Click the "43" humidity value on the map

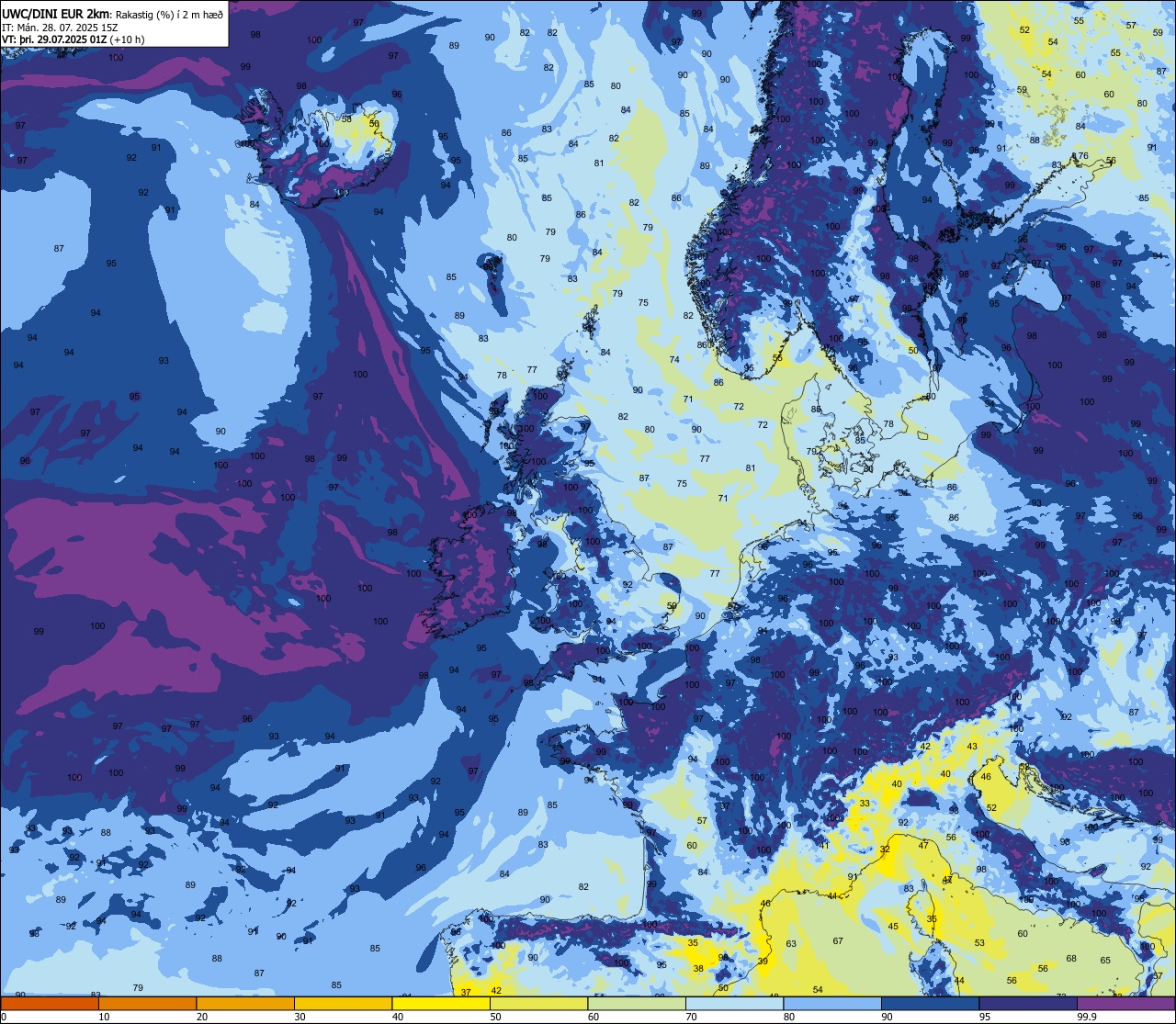(x=972, y=747)
